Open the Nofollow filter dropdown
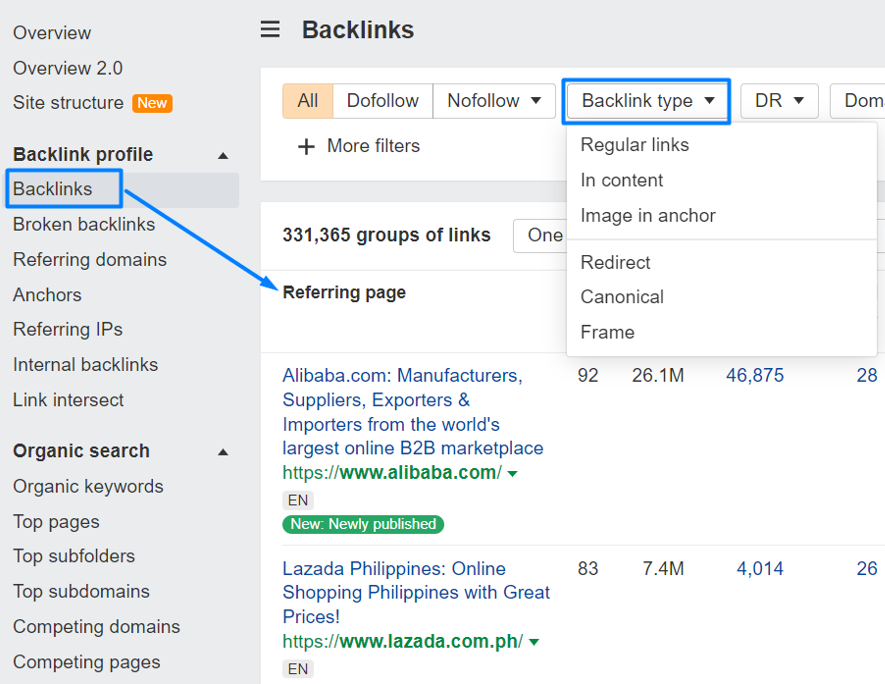Viewport: 885px width, 684px height. pos(494,101)
